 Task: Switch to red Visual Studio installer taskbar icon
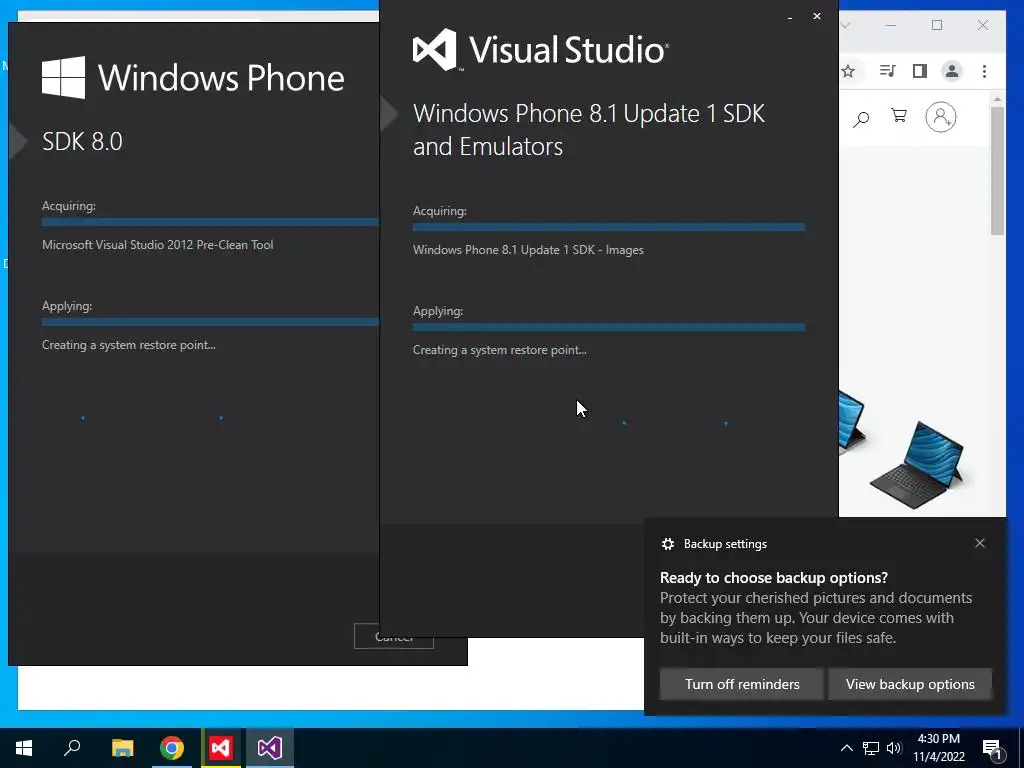pyautogui.click(x=221, y=748)
